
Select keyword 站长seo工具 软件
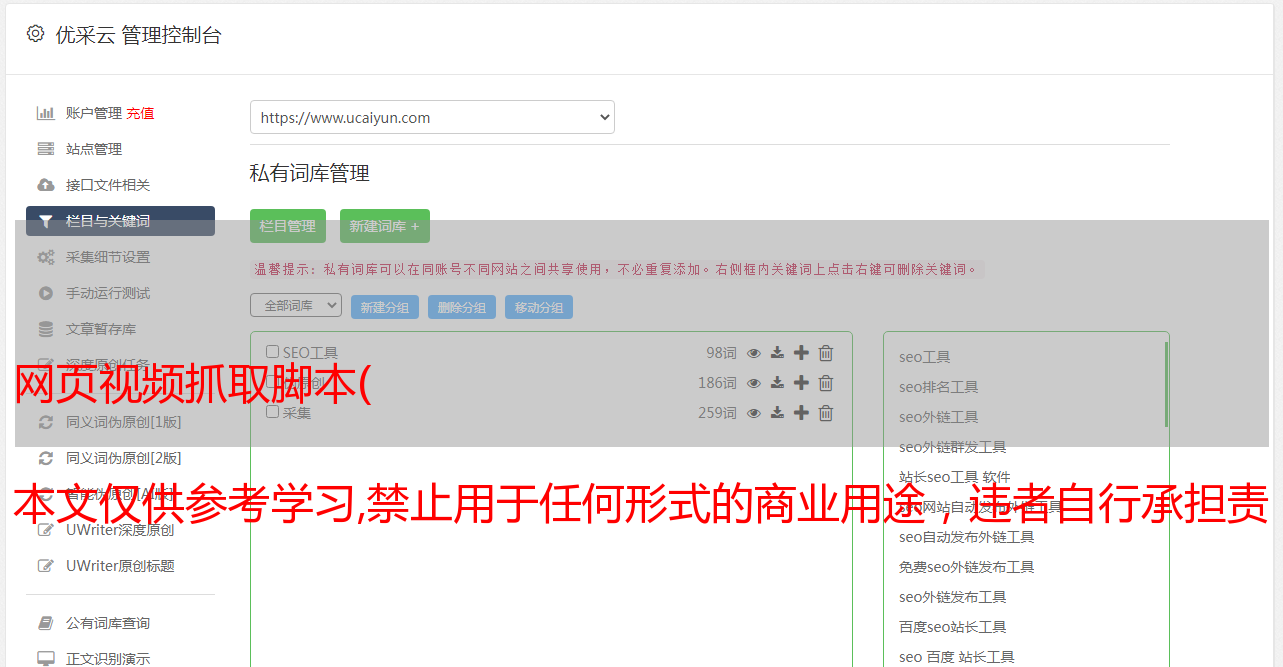click(954, 477)
